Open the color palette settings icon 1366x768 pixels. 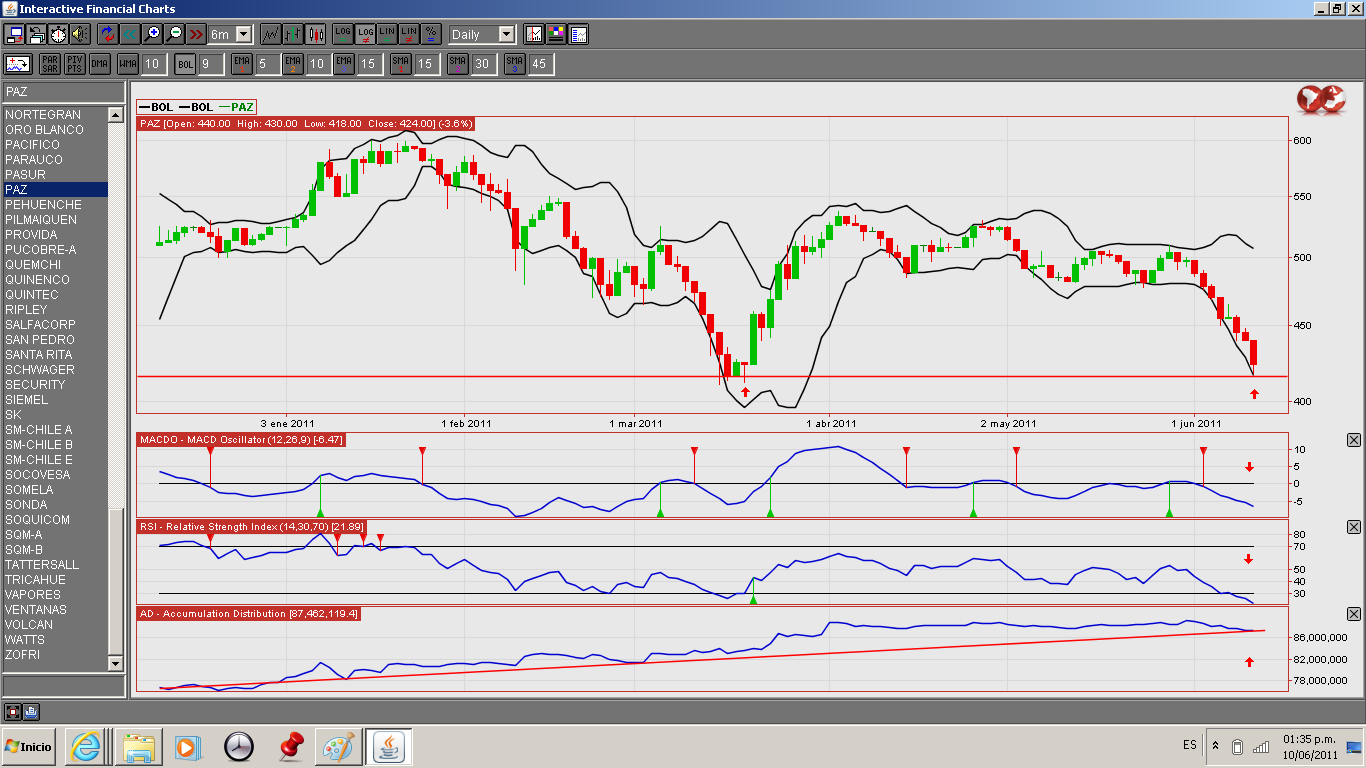click(x=556, y=34)
